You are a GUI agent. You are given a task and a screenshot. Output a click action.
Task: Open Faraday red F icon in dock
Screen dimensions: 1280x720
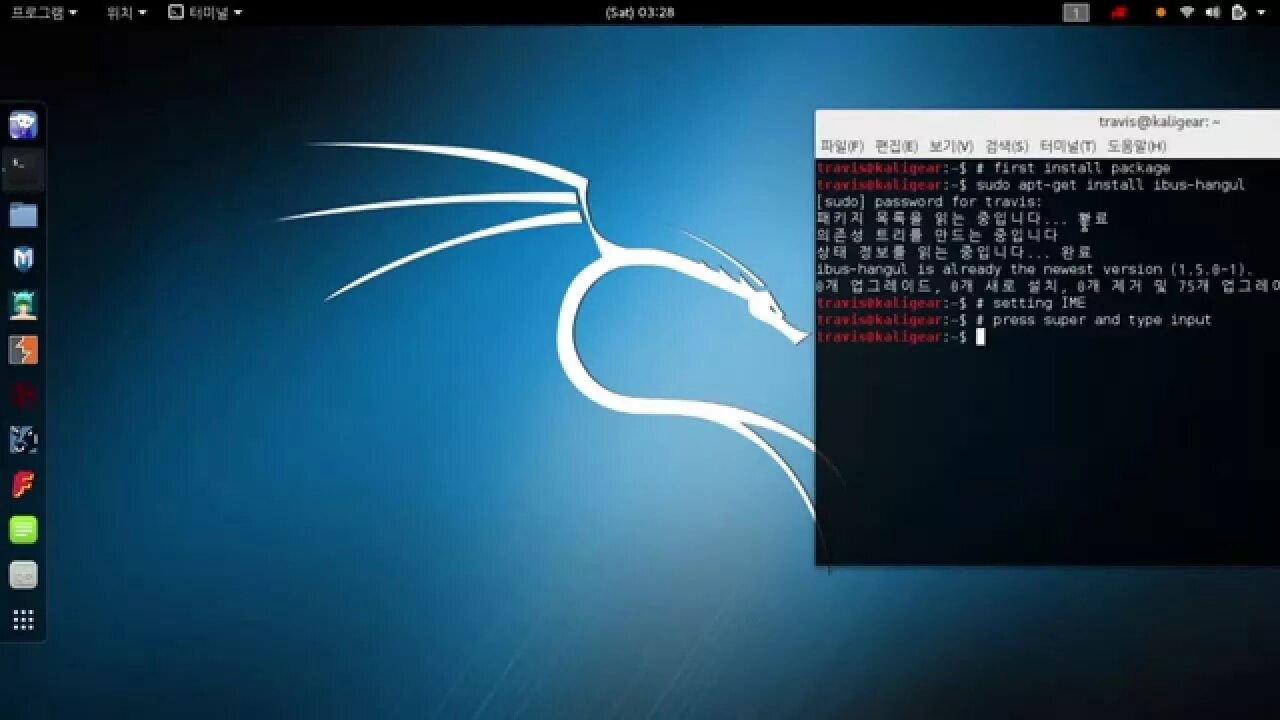tap(23, 485)
